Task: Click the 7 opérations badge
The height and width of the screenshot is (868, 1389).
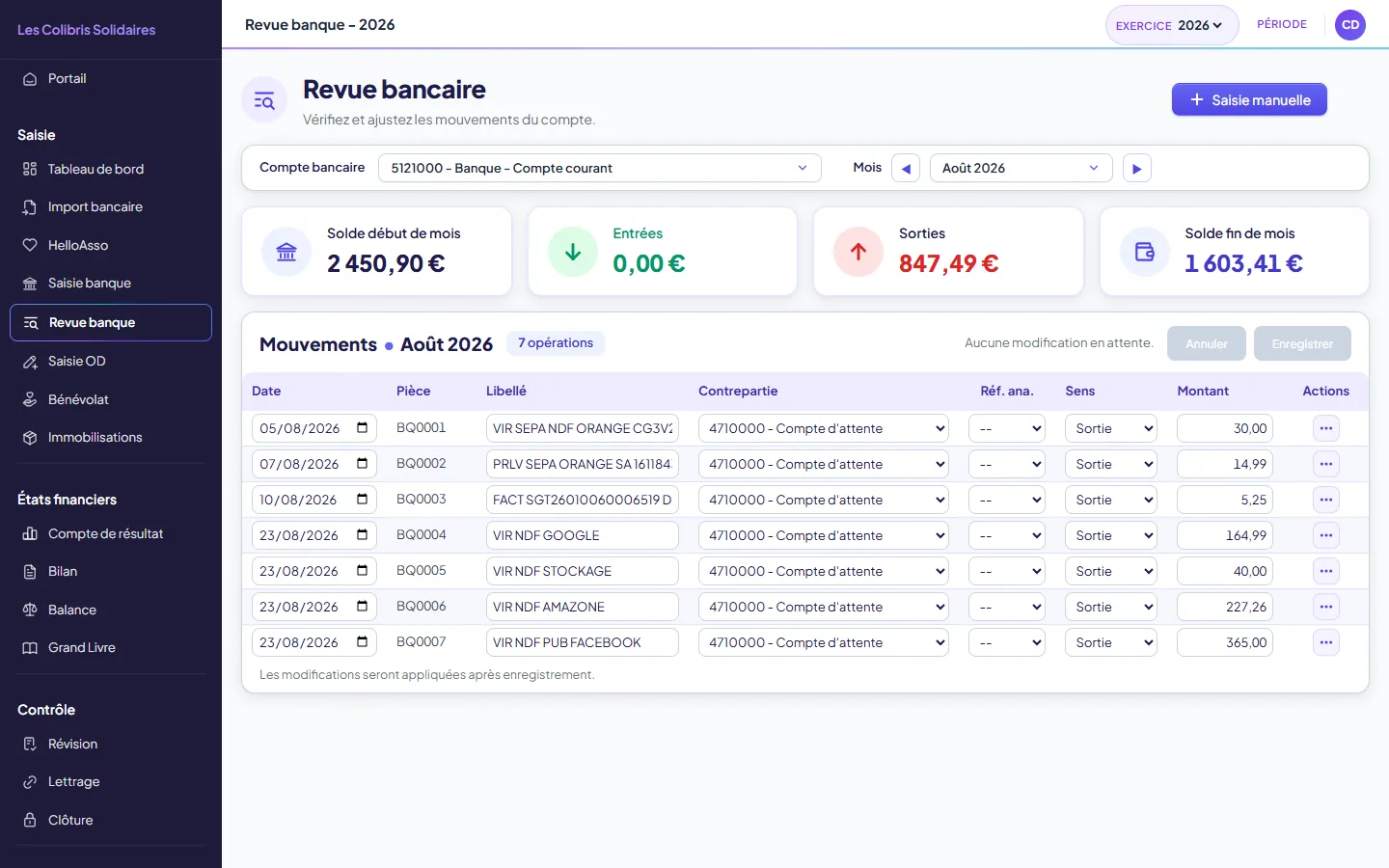Action: click(x=556, y=343)
